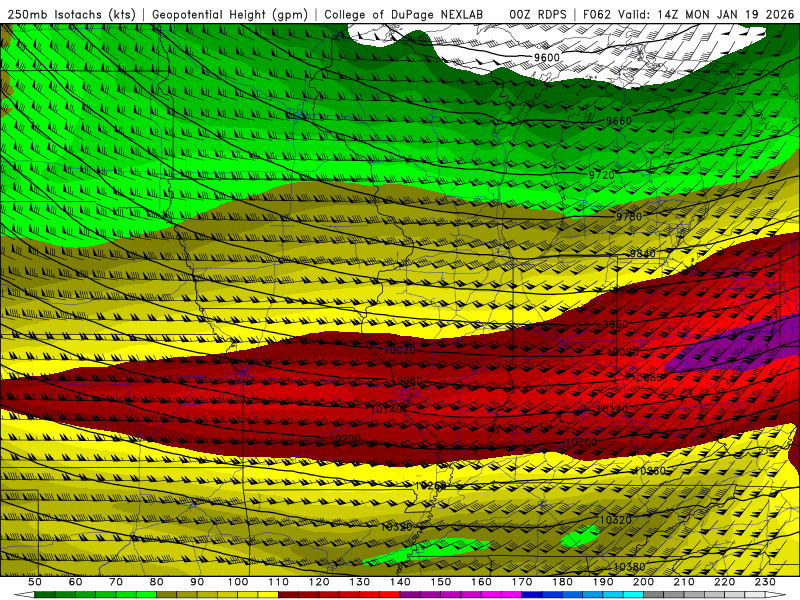This screenshot has height=600, width=800.
Task: Click the 230 legend label
Action: pyautogui.click(x=765, y=582)
